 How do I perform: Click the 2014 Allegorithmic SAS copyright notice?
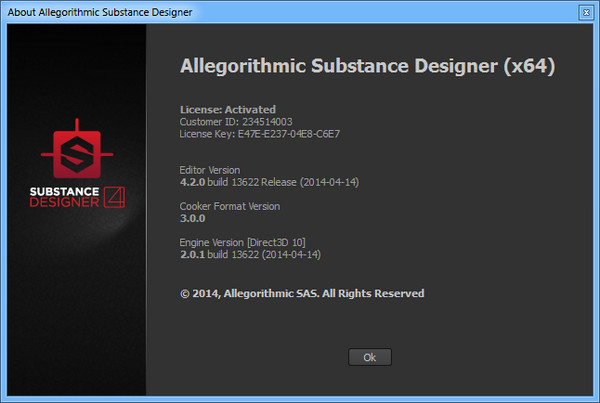(301, 293)
